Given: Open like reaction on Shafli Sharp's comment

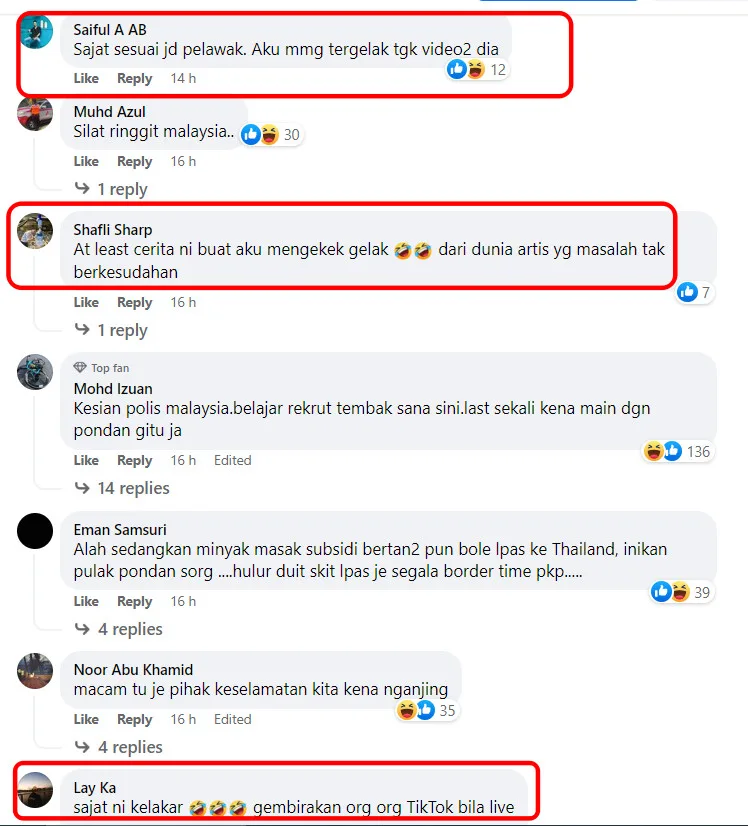Looking at the screenshot, I should tap(695, 292).
